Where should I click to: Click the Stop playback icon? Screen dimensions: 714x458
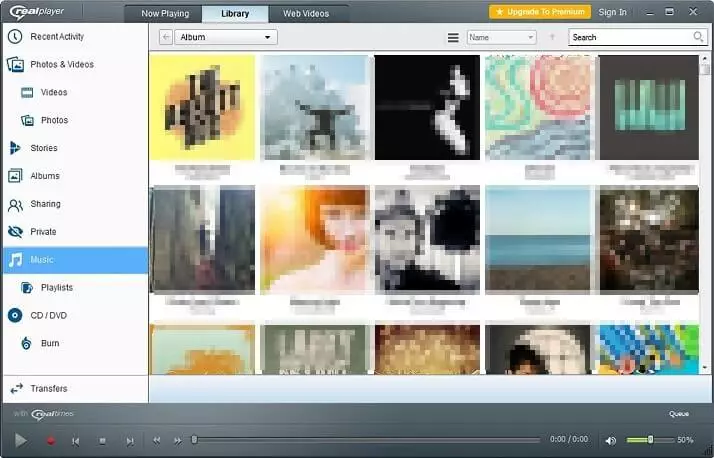(102, 440)
